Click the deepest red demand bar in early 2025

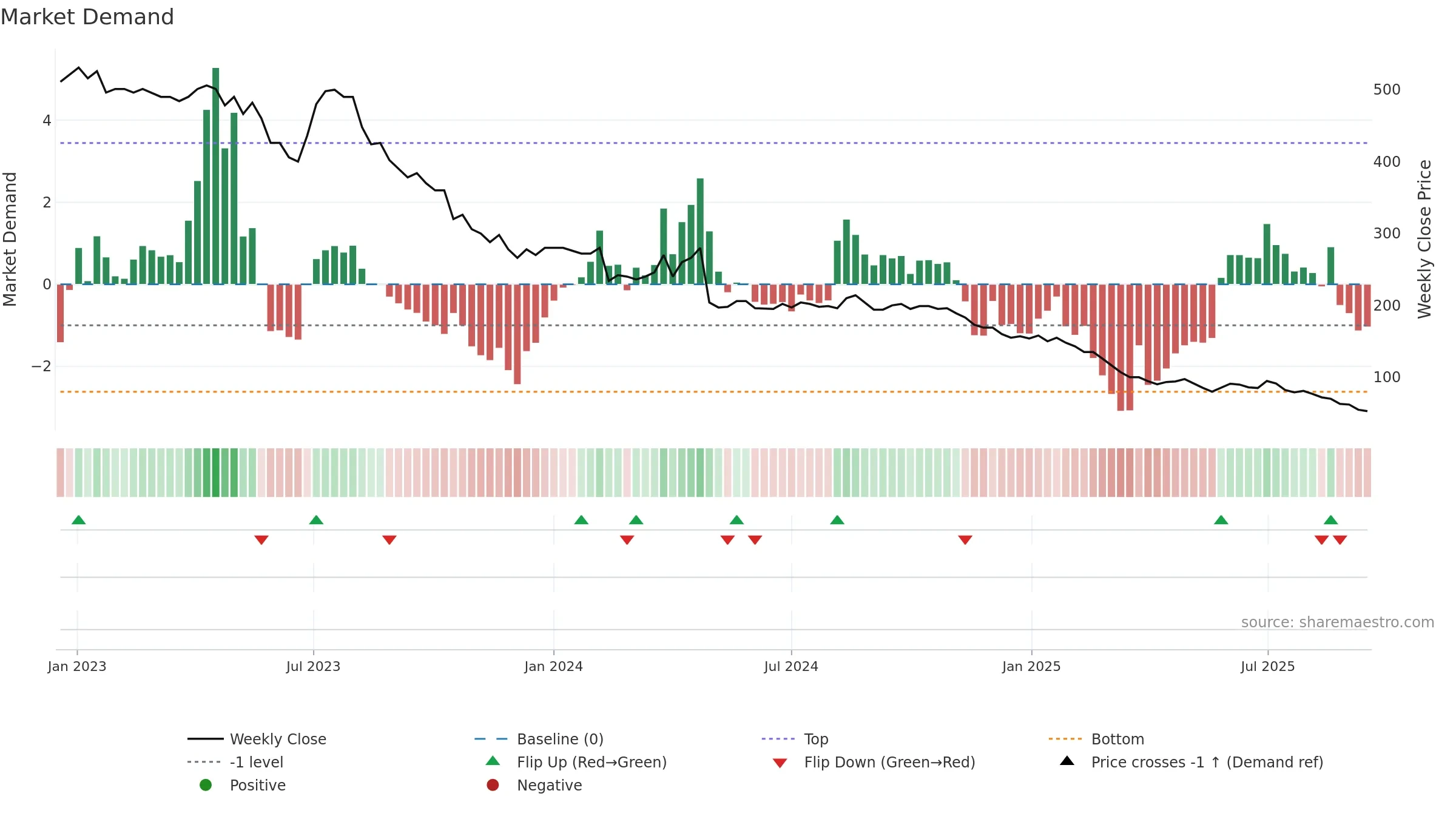tap(1121, 348)
